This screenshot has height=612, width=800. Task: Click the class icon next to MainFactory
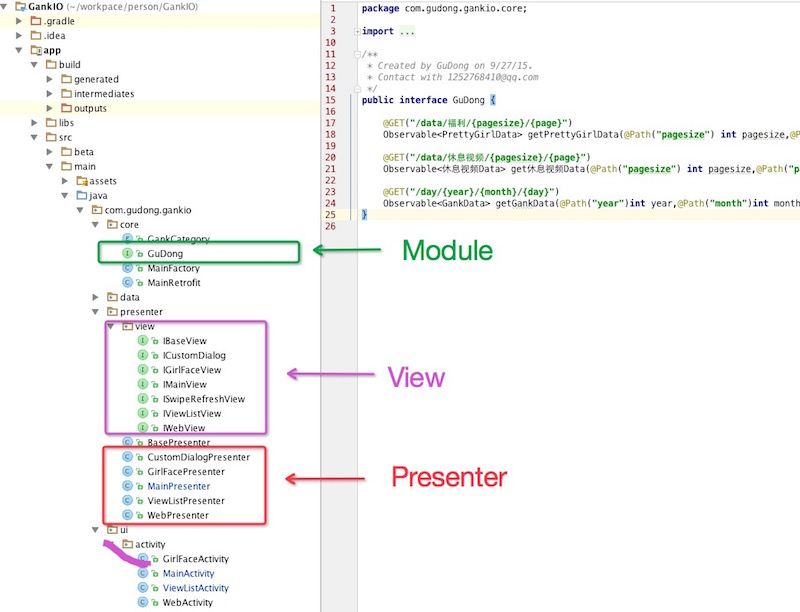[x=127, y=268]
